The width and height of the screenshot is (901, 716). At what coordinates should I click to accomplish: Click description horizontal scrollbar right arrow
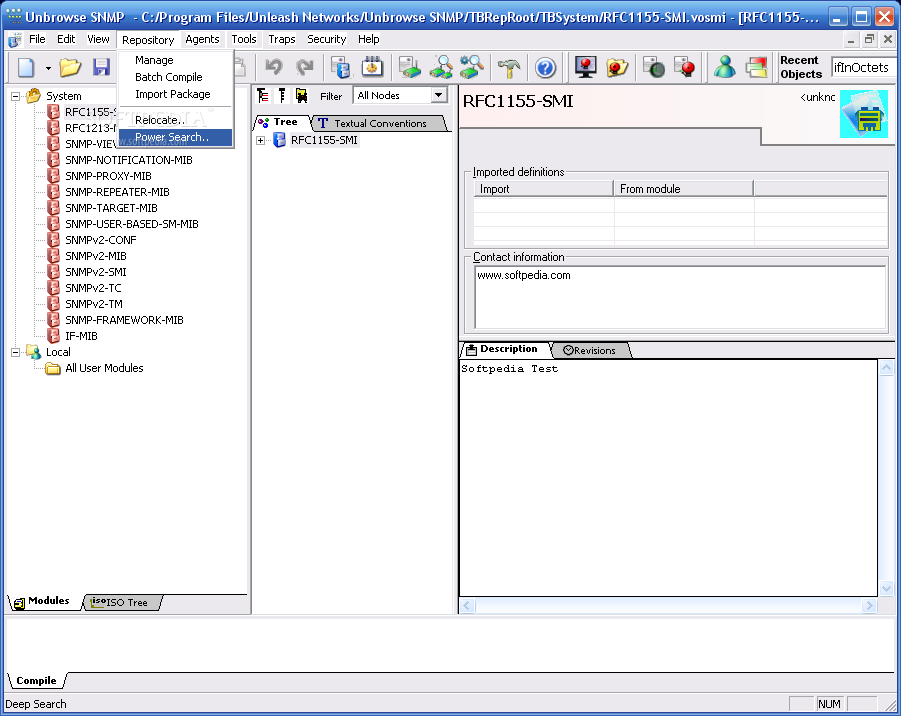point(869,606)
